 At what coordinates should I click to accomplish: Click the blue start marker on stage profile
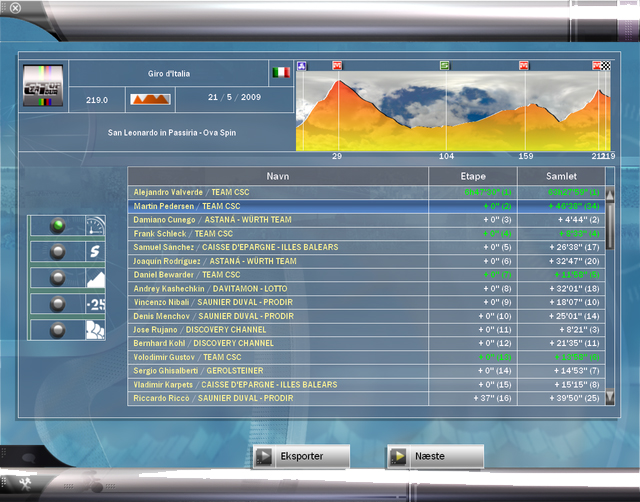(x=302, y=65)
